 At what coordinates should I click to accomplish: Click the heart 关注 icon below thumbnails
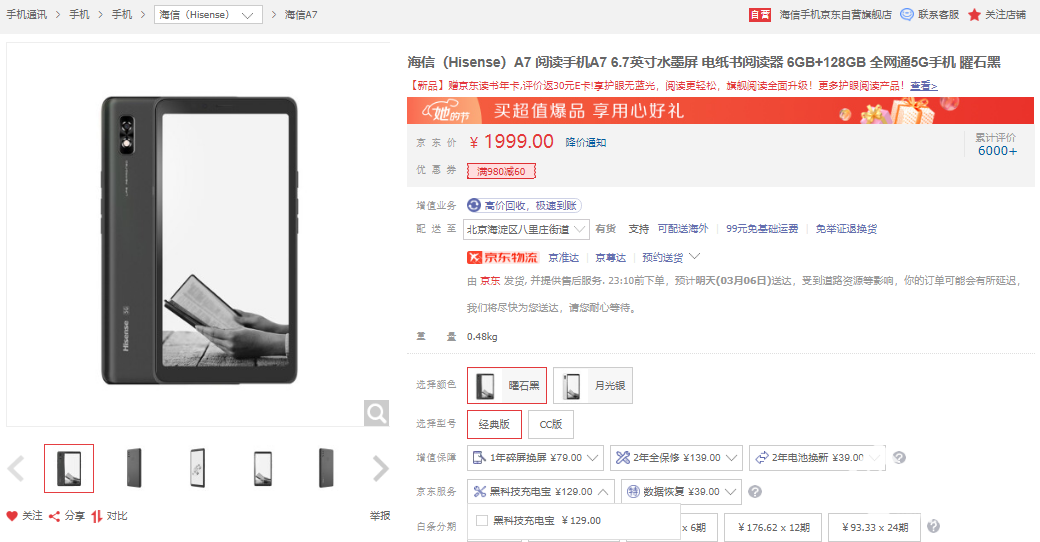[12, 516]
